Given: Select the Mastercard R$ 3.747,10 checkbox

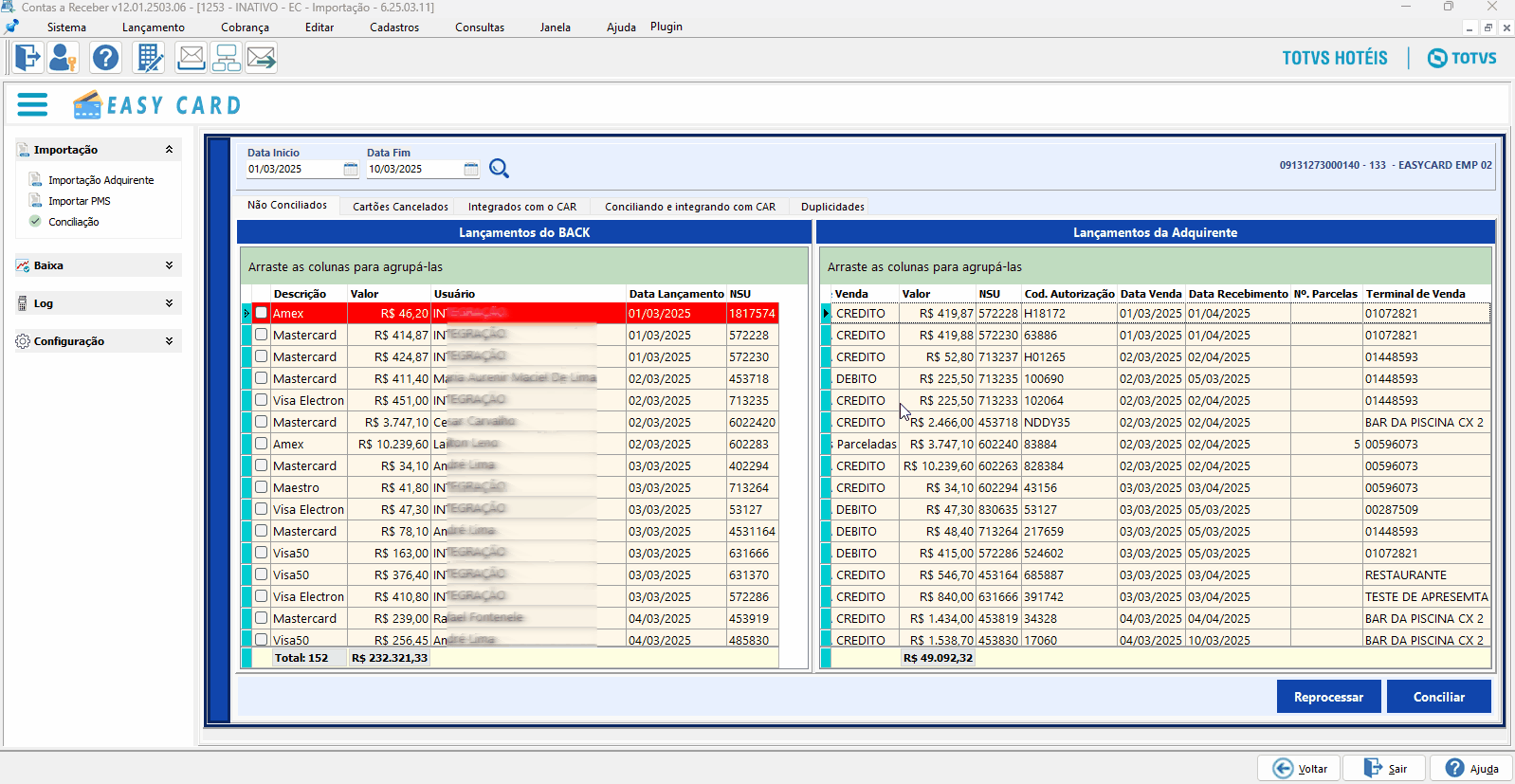Looking at the screenshot, I should click(x=261, y=422).
